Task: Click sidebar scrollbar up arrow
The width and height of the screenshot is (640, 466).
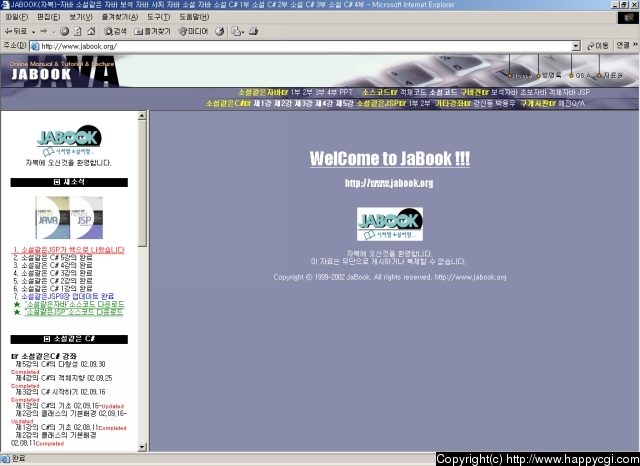Action: (x=142, y=115)
